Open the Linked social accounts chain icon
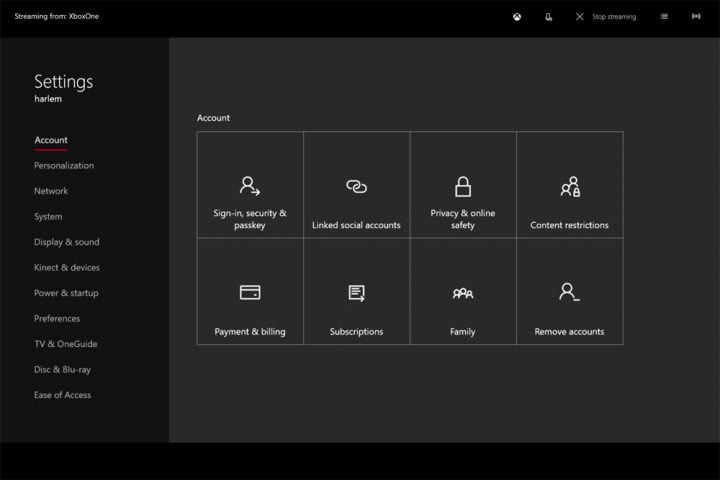The height and width of the screenshot is (480, 720). [356, 186]
